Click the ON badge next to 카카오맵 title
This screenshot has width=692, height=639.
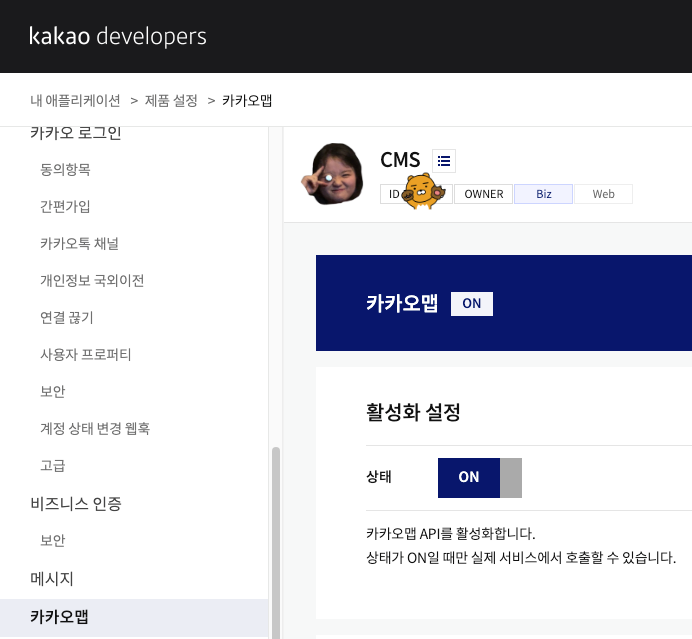[472, 304]
